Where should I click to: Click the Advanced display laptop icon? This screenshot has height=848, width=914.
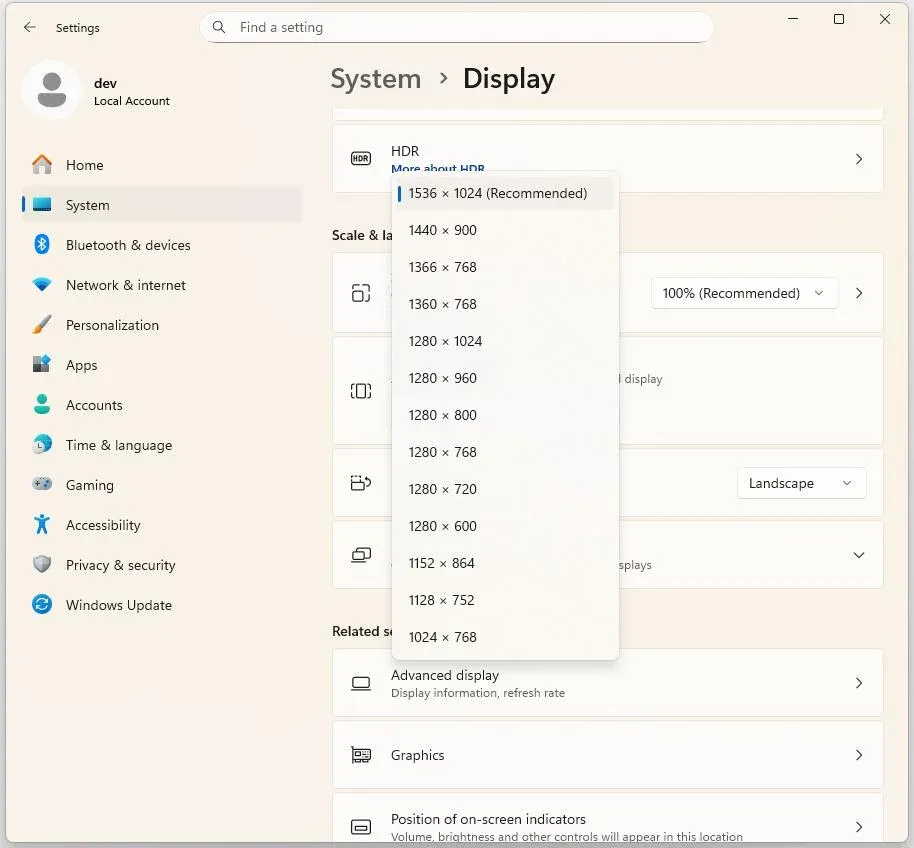click(x=361, y=683)
